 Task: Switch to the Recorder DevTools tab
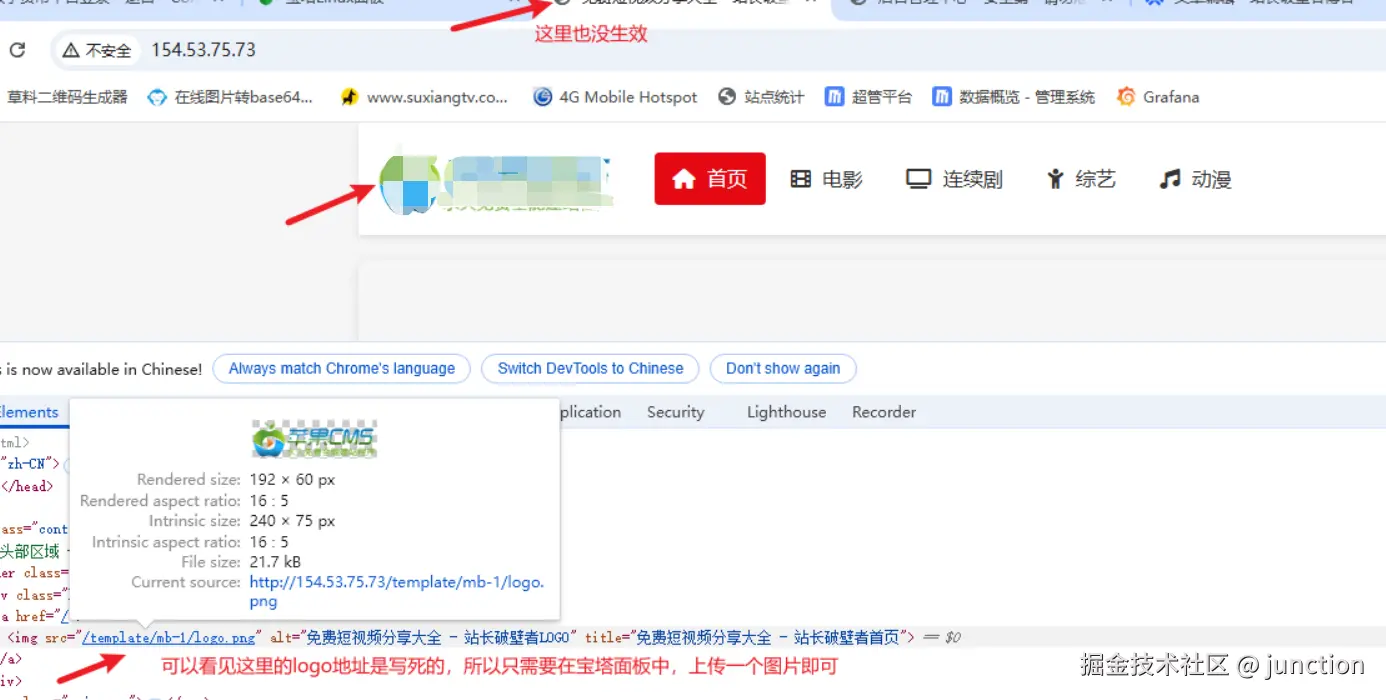884,412
